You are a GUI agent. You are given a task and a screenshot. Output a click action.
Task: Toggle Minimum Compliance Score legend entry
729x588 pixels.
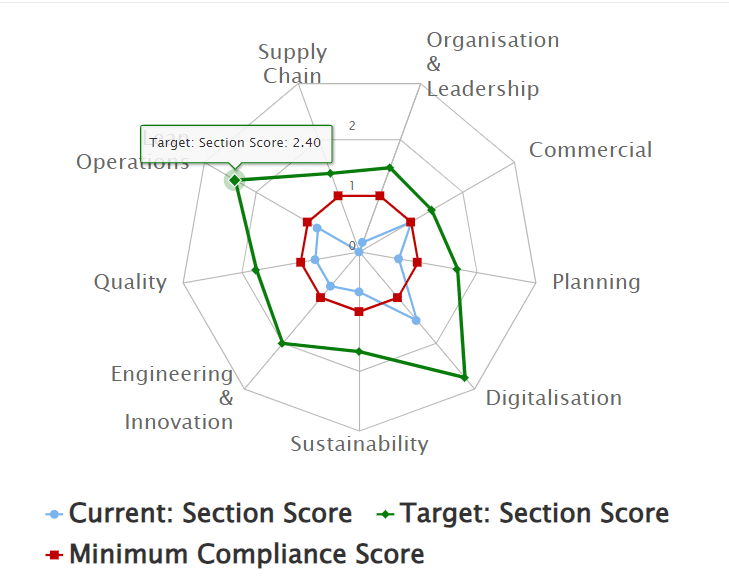point(235,554)
